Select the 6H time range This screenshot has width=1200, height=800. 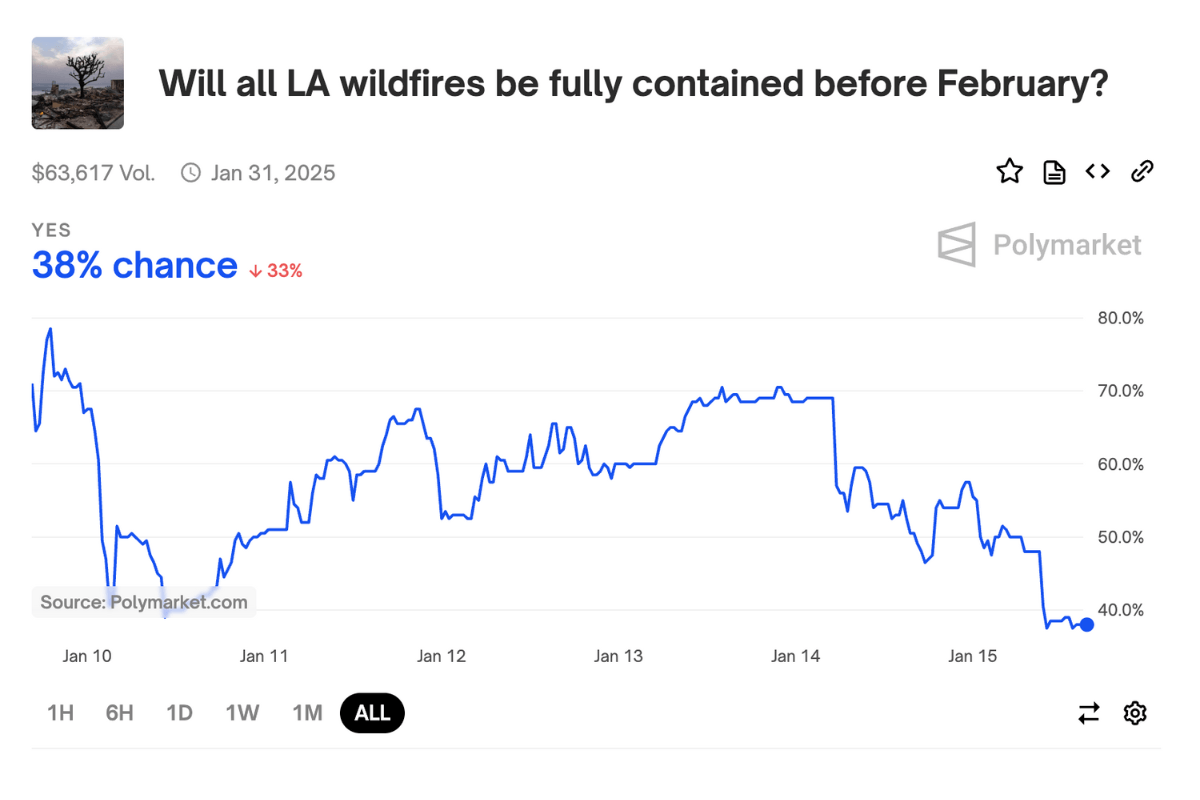click(x=119, y=713)
